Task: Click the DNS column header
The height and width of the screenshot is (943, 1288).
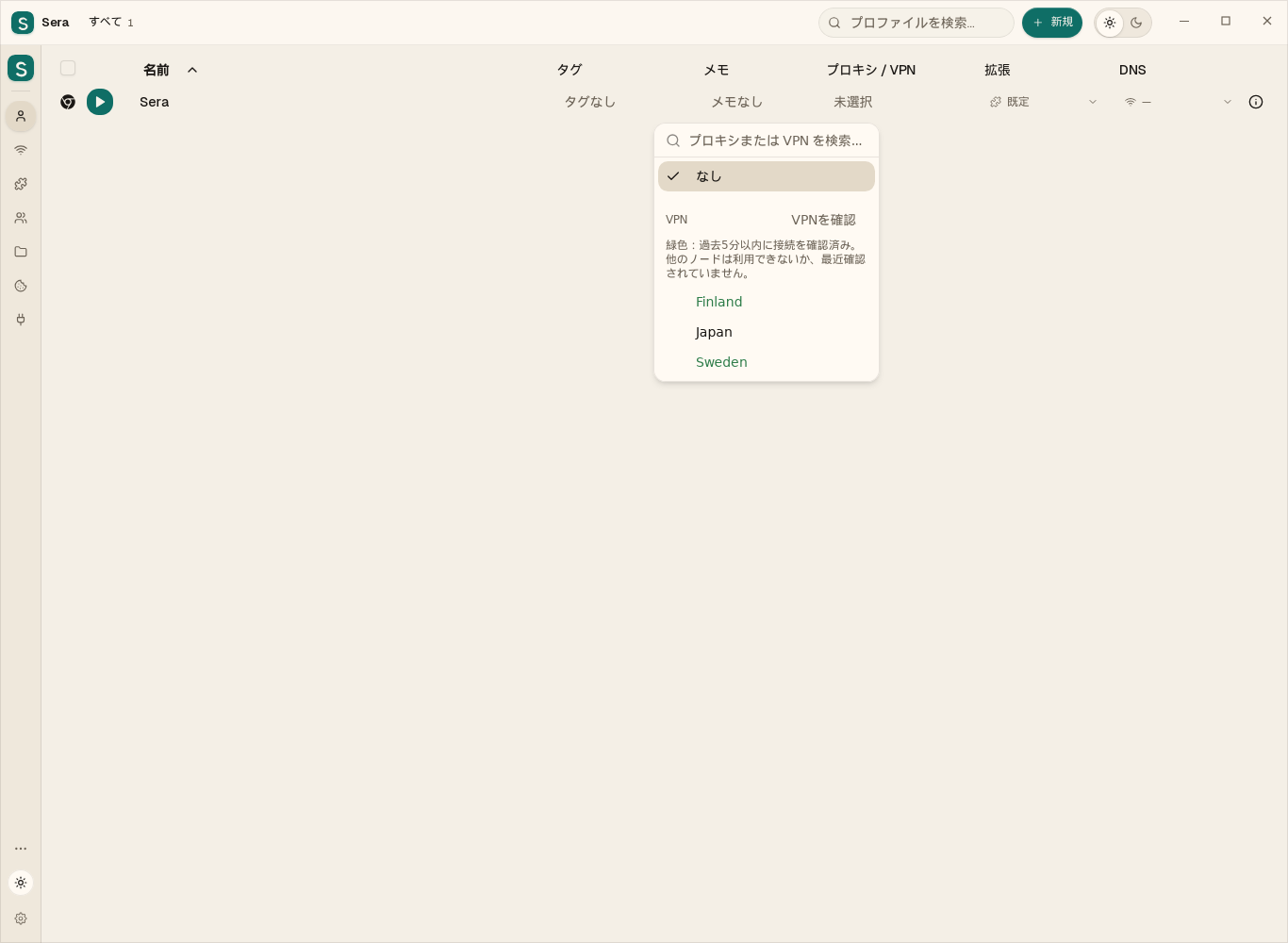Action: pos(1132,70)
